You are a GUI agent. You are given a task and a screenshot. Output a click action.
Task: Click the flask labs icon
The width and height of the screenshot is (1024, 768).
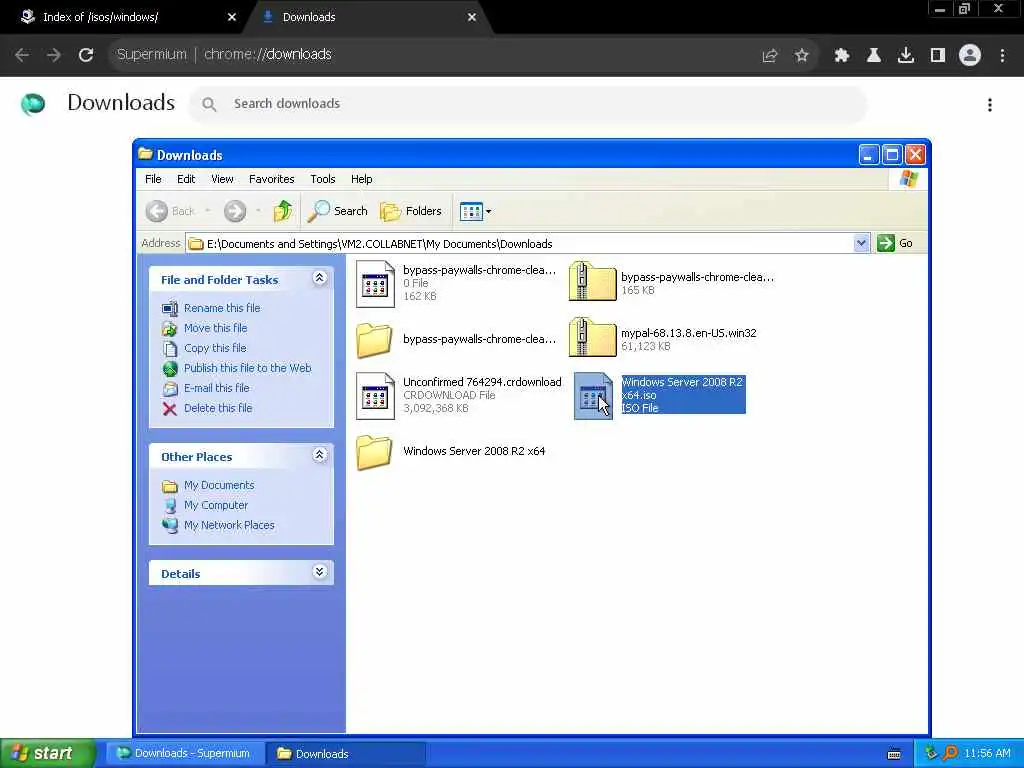pos(874,56)
